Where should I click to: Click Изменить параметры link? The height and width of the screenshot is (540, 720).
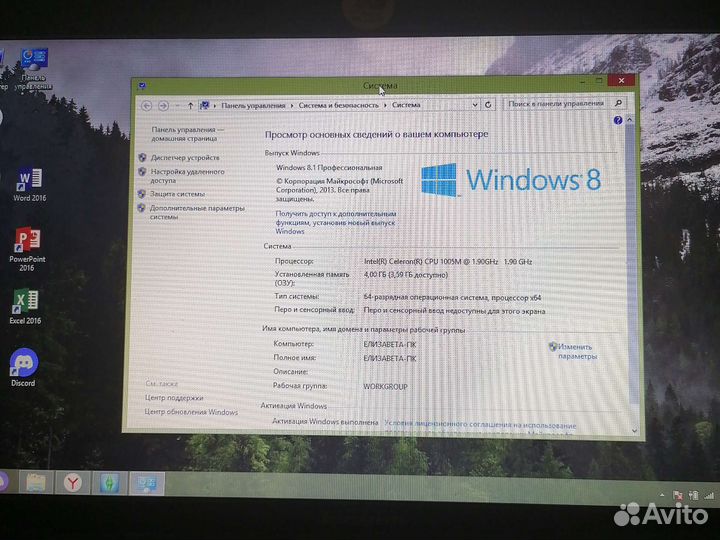pyautogui.click(x=577, y=351)
